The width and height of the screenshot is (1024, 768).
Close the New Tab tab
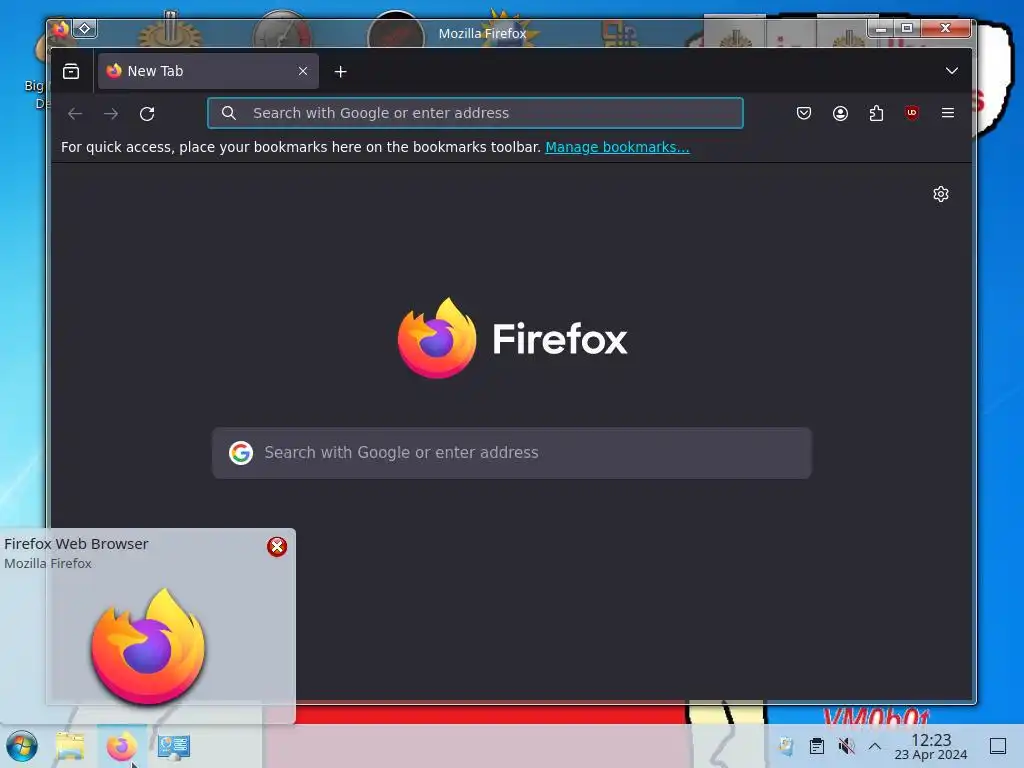point(303,71)
